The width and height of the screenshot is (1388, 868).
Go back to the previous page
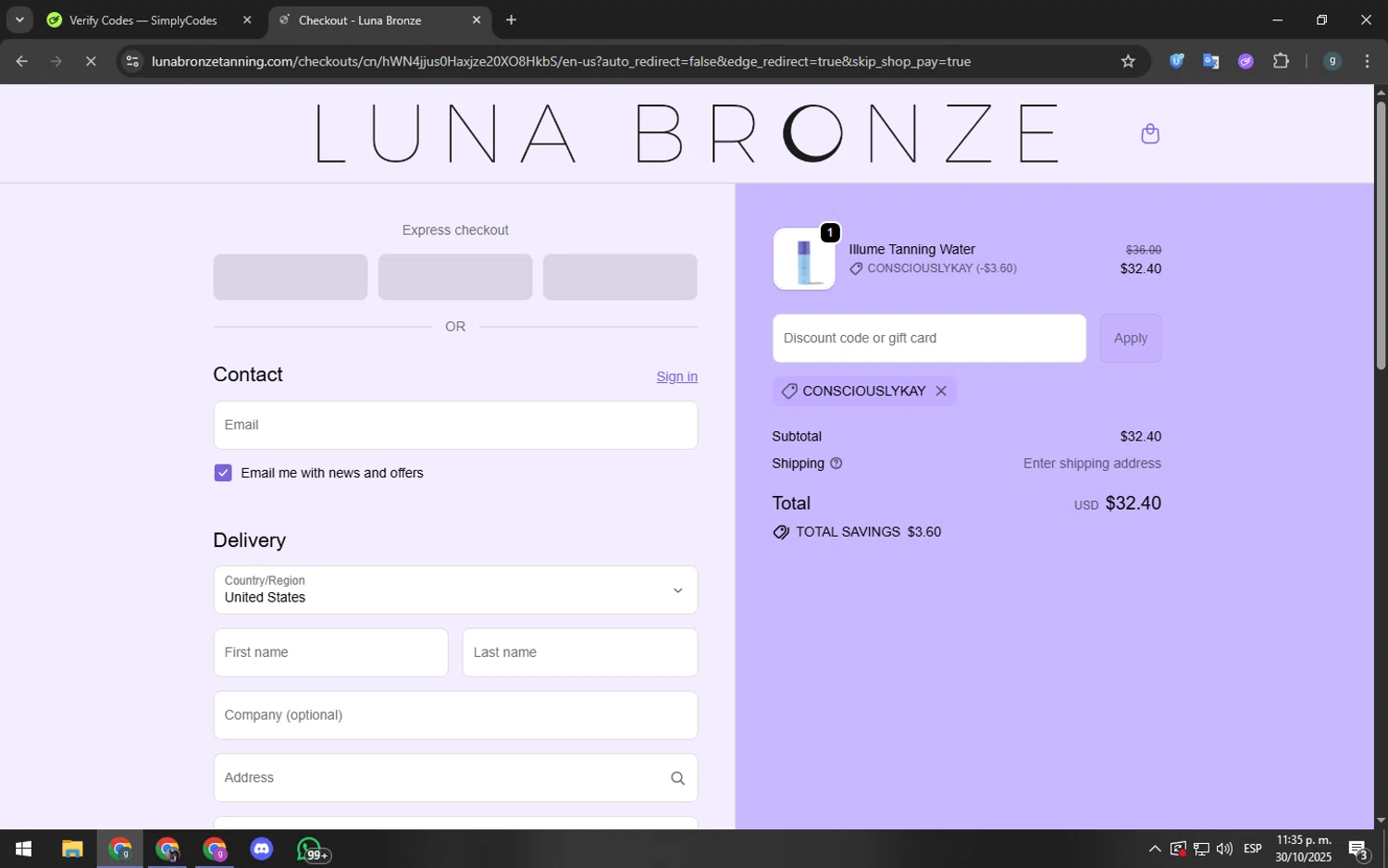click(x=21, y=61)
